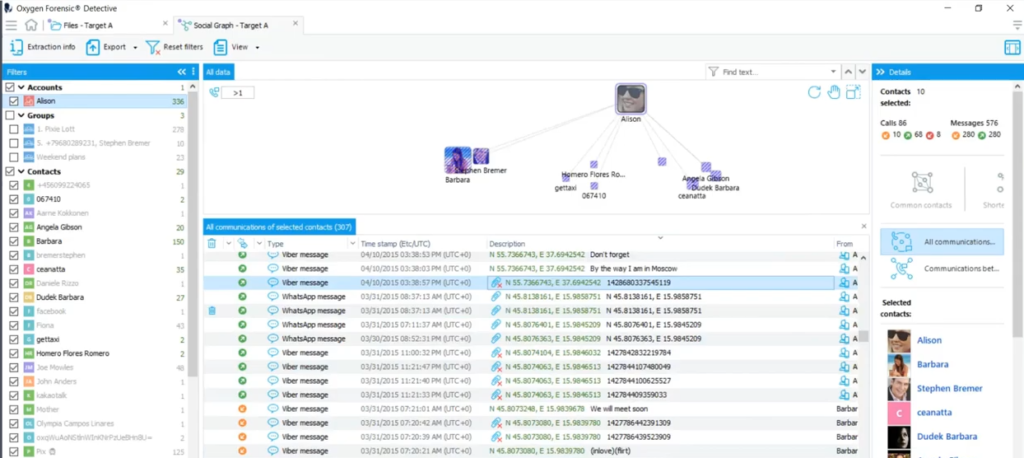
Task: Uncheck the ceanatta contact checkbox
Action: tap(14, 269)
